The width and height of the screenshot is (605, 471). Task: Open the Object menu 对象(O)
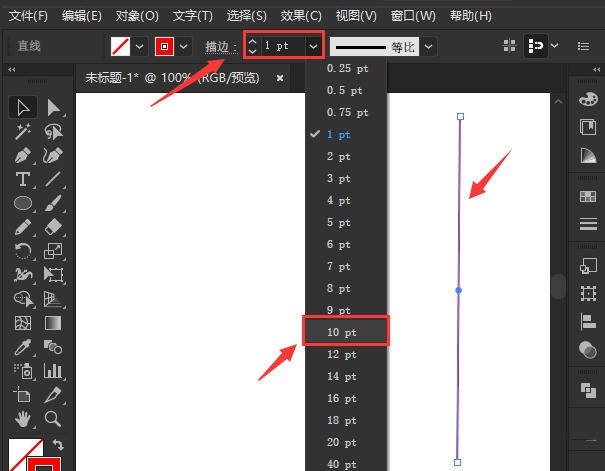coord(137,16)
